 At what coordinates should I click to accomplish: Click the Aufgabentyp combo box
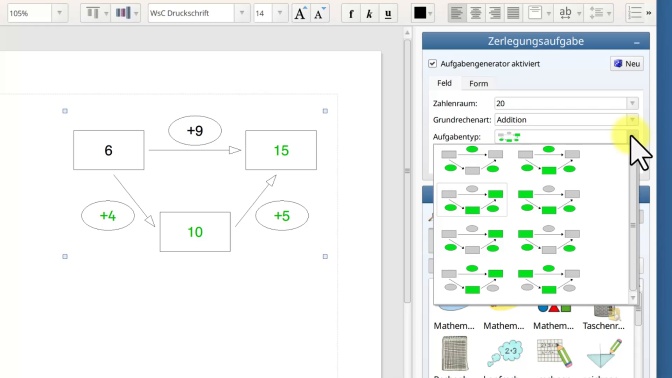[x=566, y=137]
